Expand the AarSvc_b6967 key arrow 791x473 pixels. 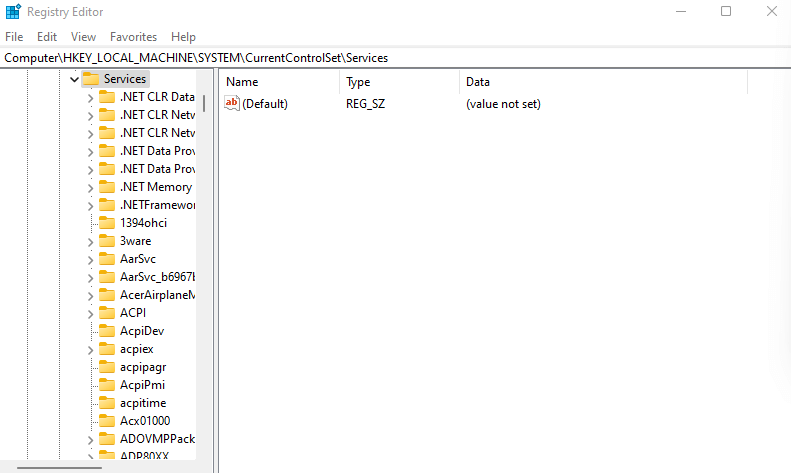[x=90, y=278]
